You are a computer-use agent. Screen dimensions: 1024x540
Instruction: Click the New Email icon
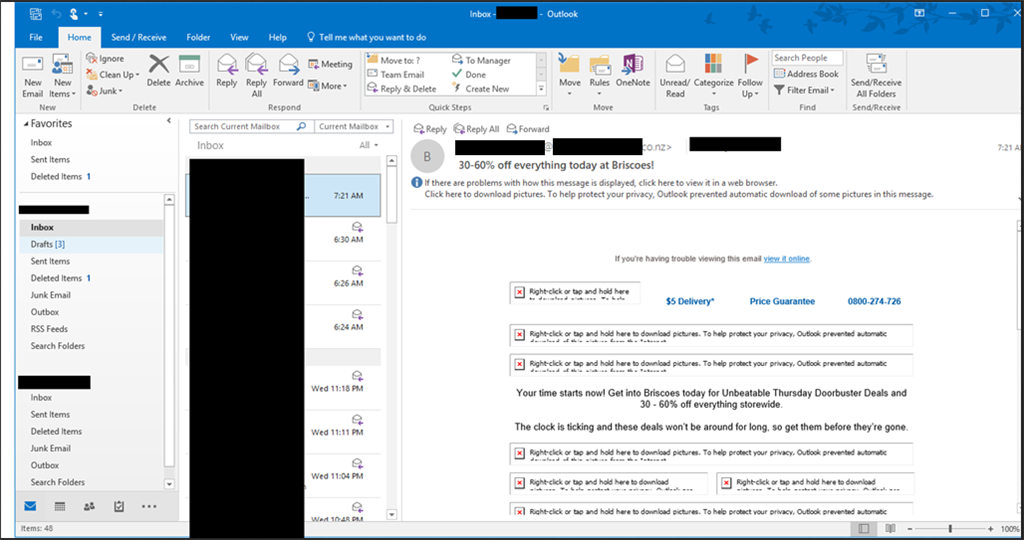[33, 64]
